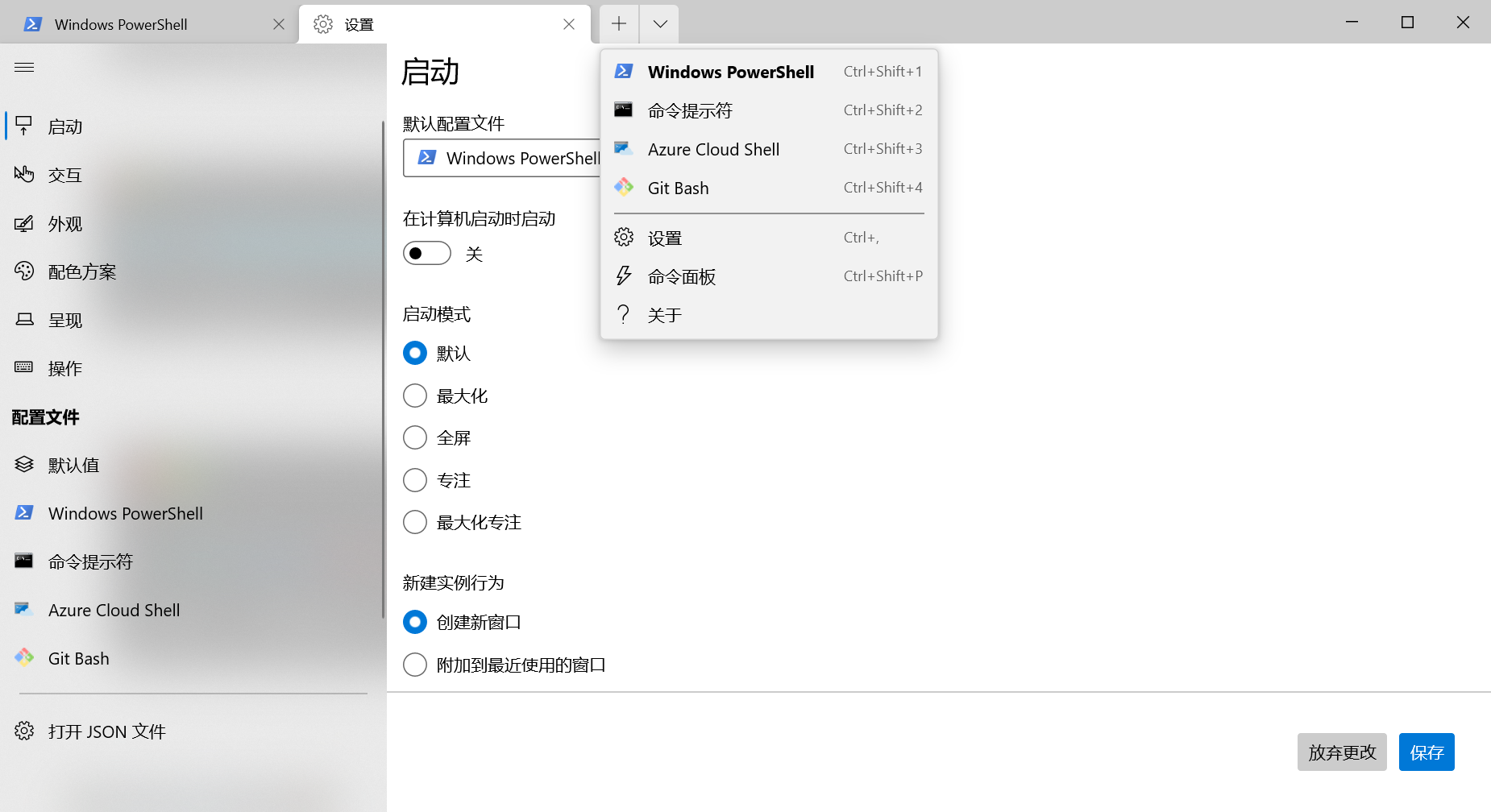Screen dimensions: 1491x812
Task: Open the 外观 appearance icon
Action: (x=24, y=223)
